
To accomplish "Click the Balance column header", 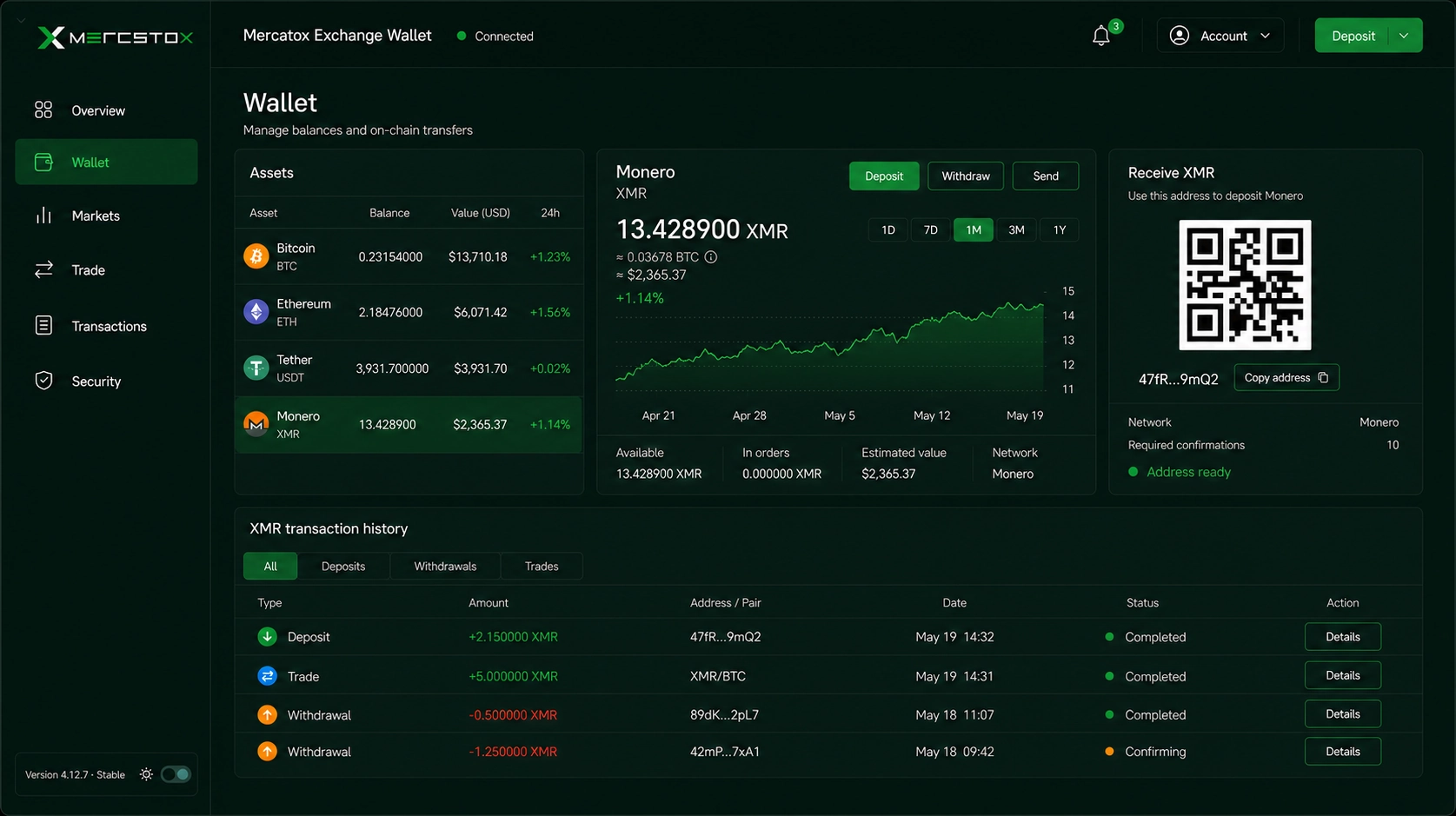I will (x=389, y=213).
